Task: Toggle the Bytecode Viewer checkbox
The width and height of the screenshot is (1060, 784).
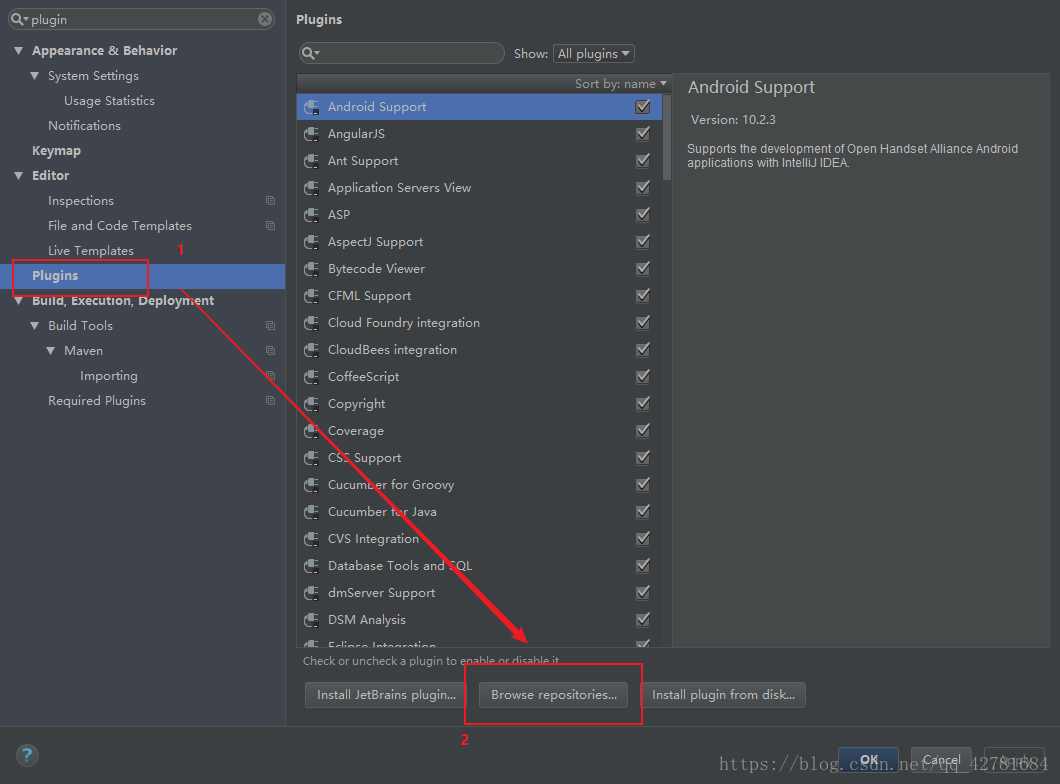Action: tap(643, 269)
